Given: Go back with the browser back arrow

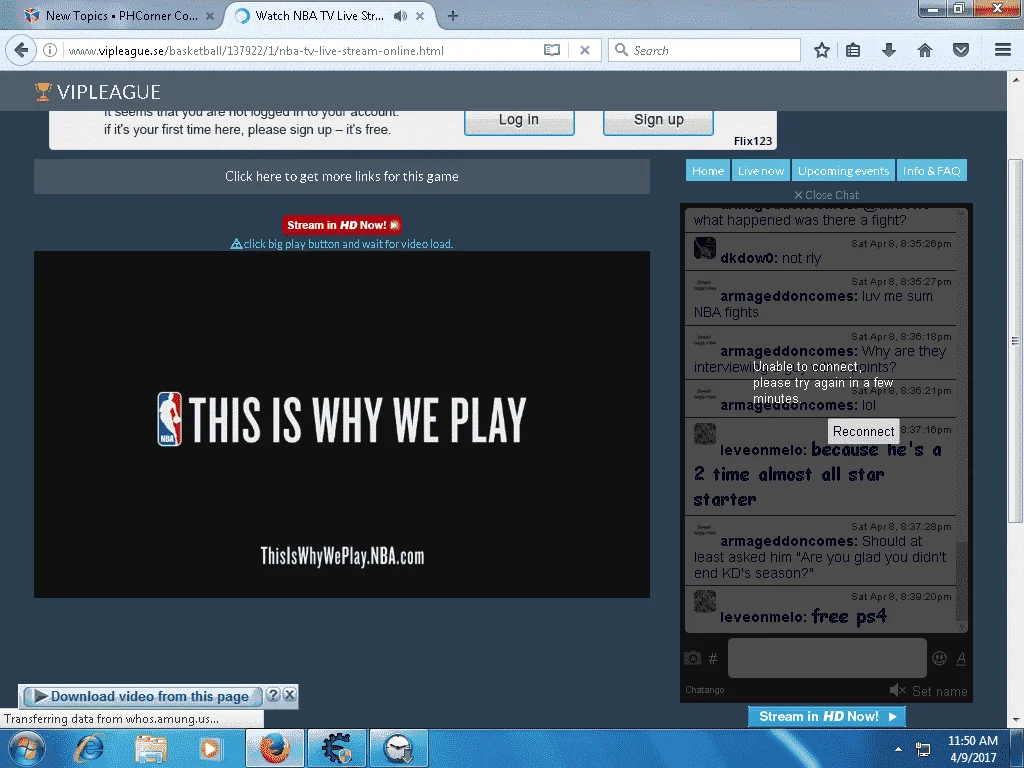Looking at the screenshot, I should coord(22,50).
